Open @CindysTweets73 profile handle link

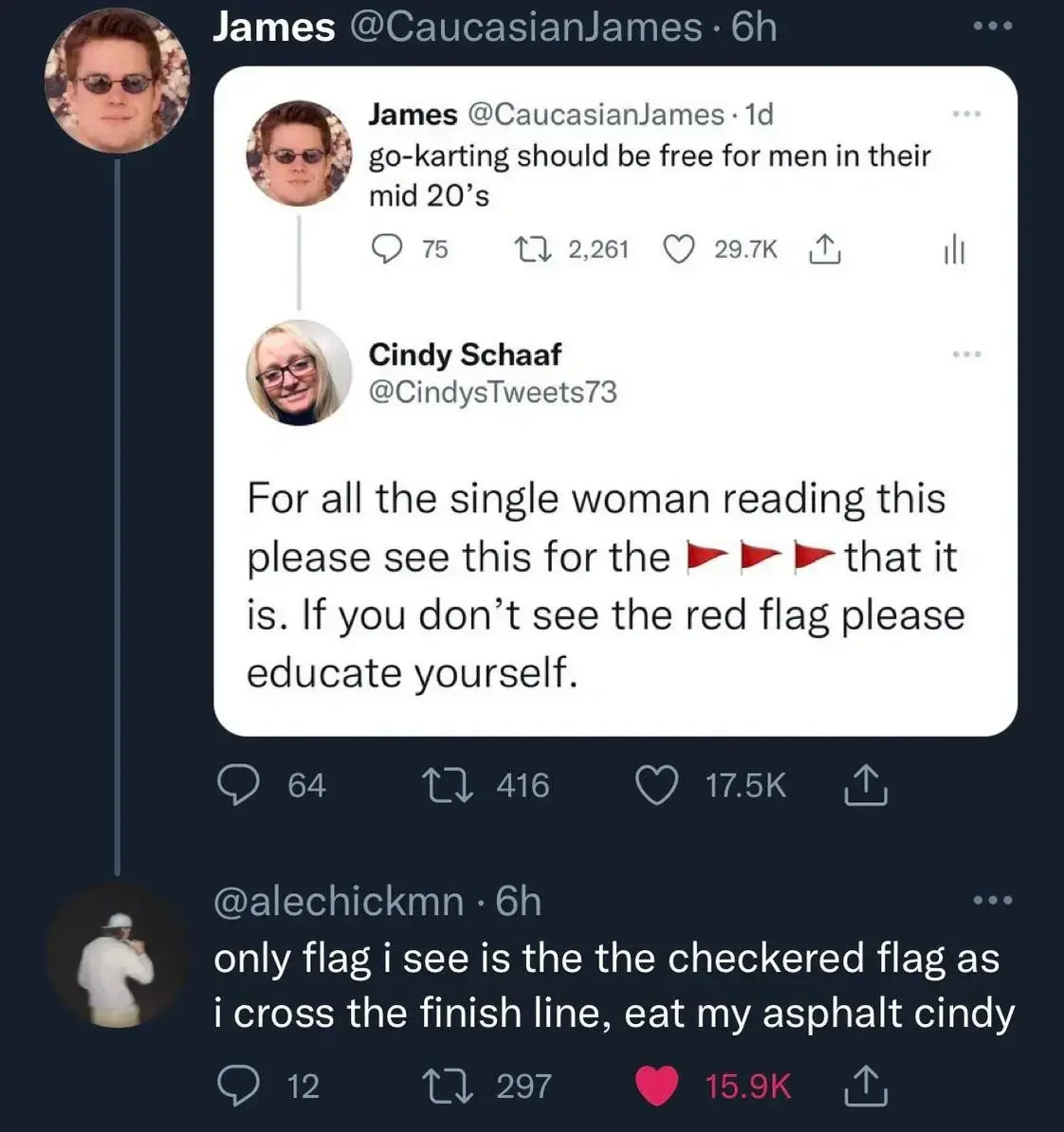point(492,392)
